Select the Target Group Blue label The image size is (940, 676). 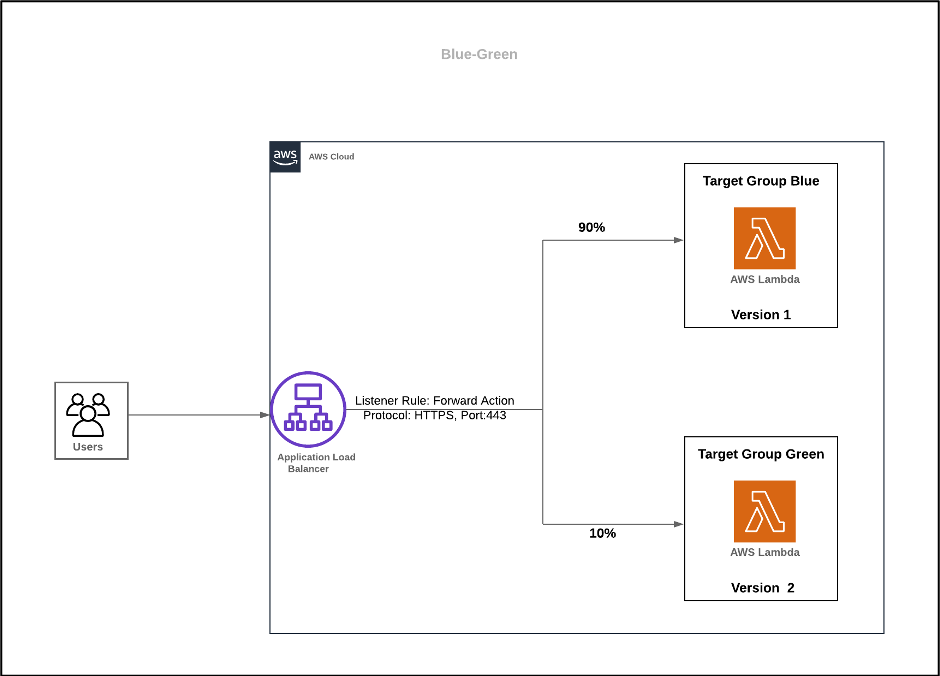click(x=760, y=181)
